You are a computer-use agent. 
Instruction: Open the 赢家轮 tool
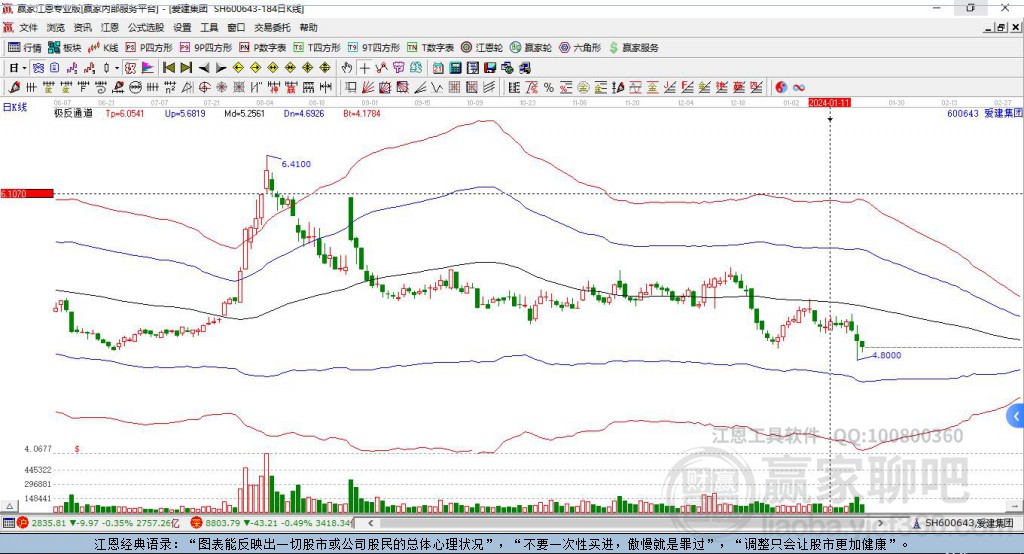tap(531, 48)
